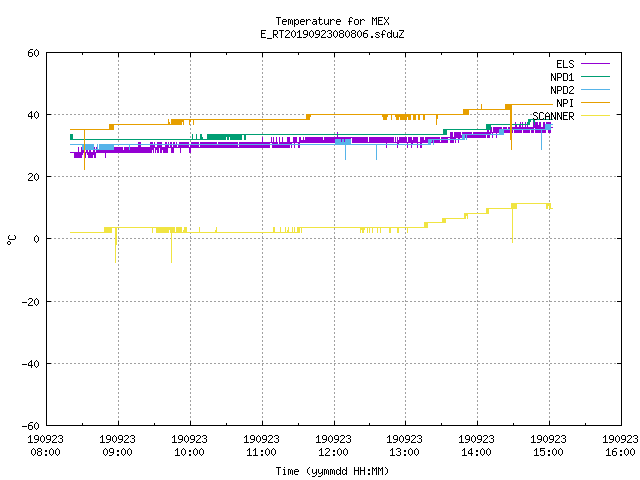Click the 08:00 x-axis time label
This screenshot has width=640, height=480.
click(x=45, y=453)
